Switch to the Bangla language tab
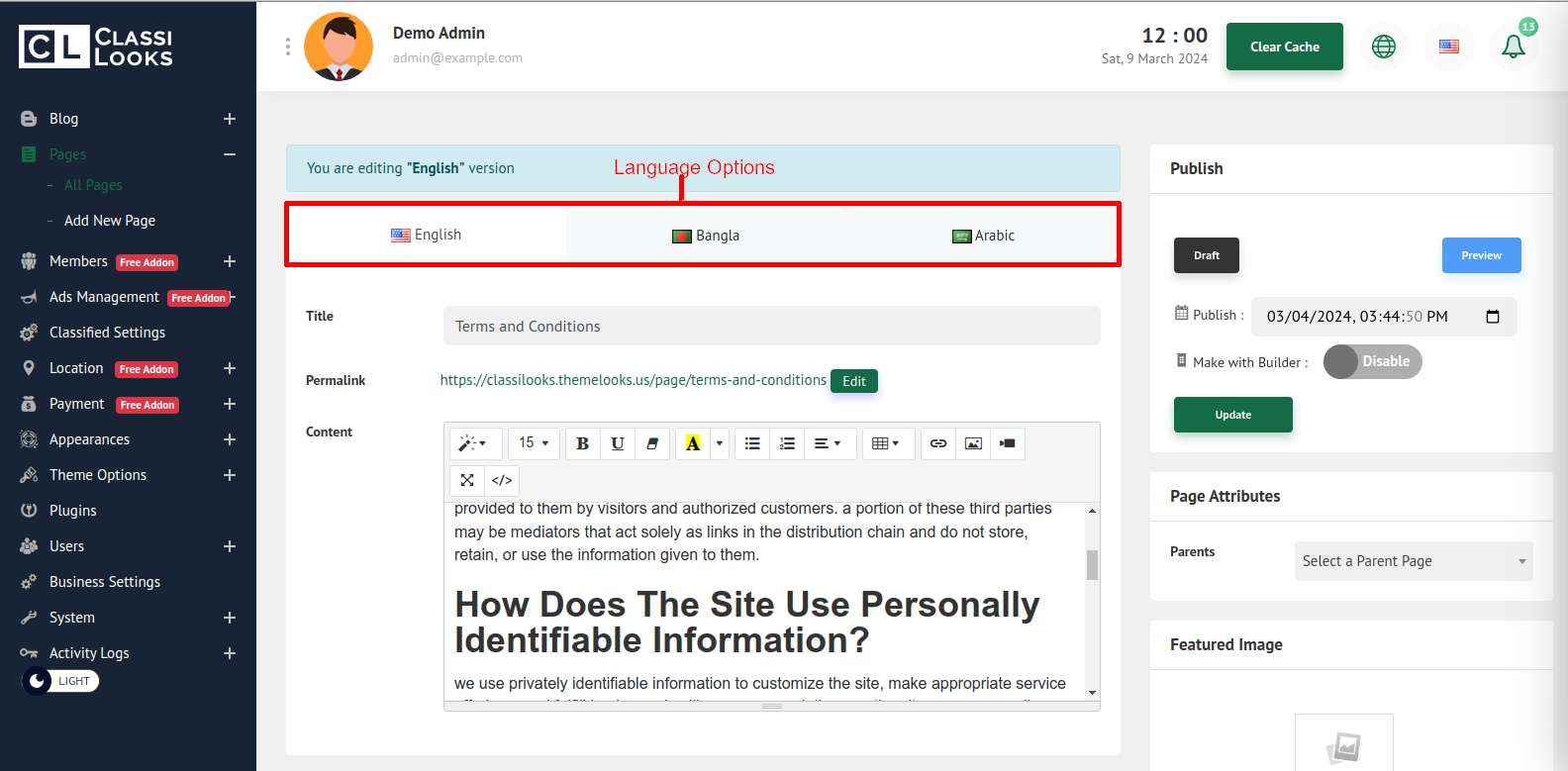This screenshot has width=1568, height=771. click(x=706, y=236)
